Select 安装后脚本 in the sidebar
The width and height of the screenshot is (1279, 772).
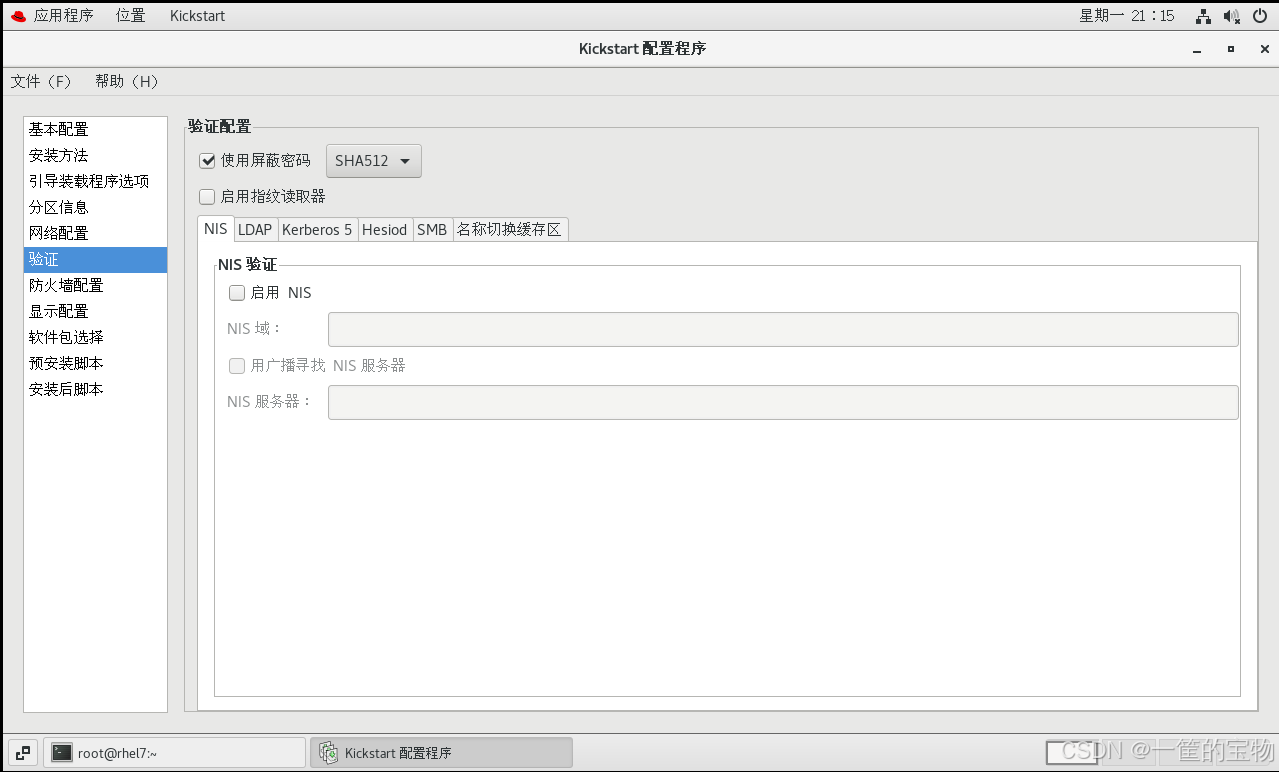(x=95, y=389)
